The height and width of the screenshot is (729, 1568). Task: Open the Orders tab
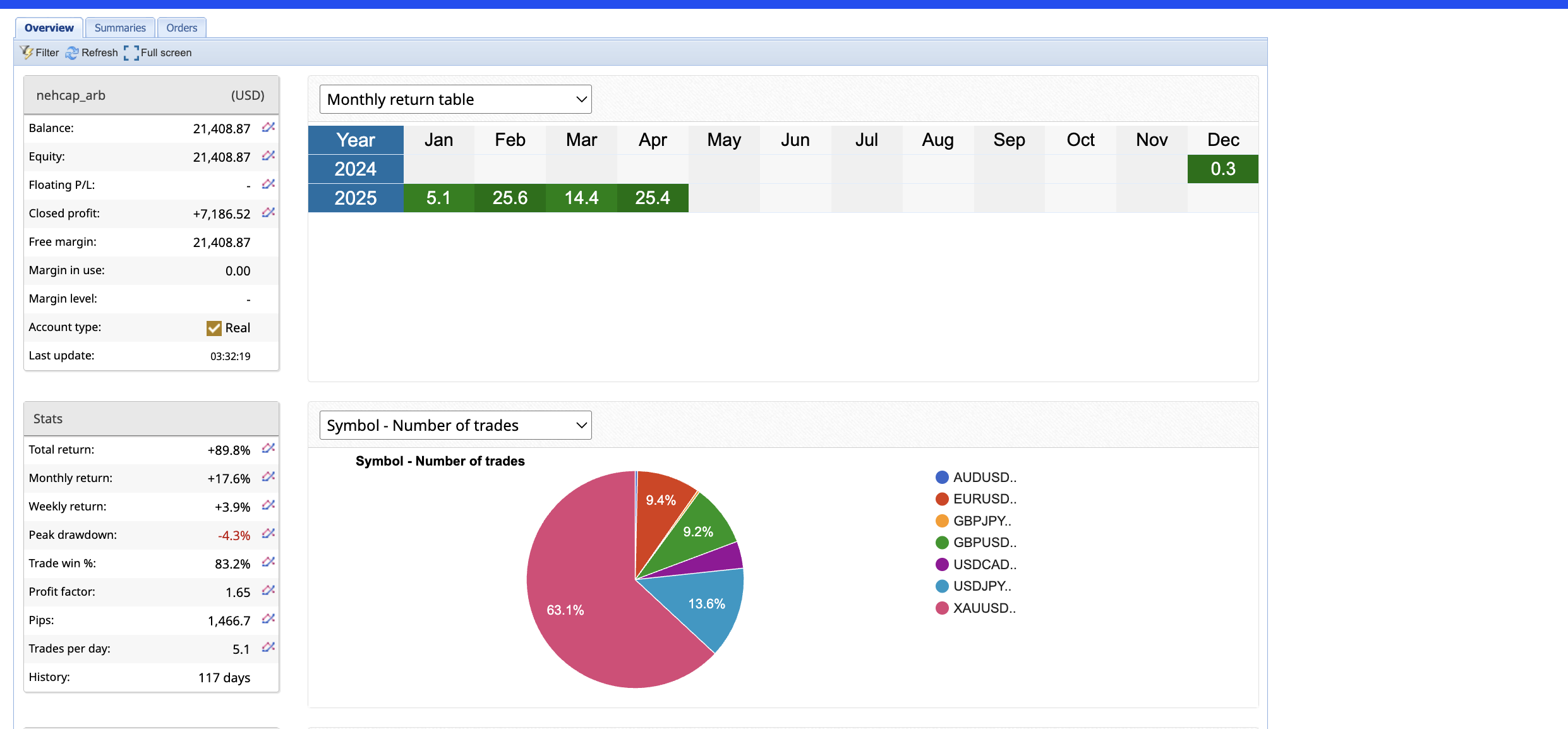181,28
